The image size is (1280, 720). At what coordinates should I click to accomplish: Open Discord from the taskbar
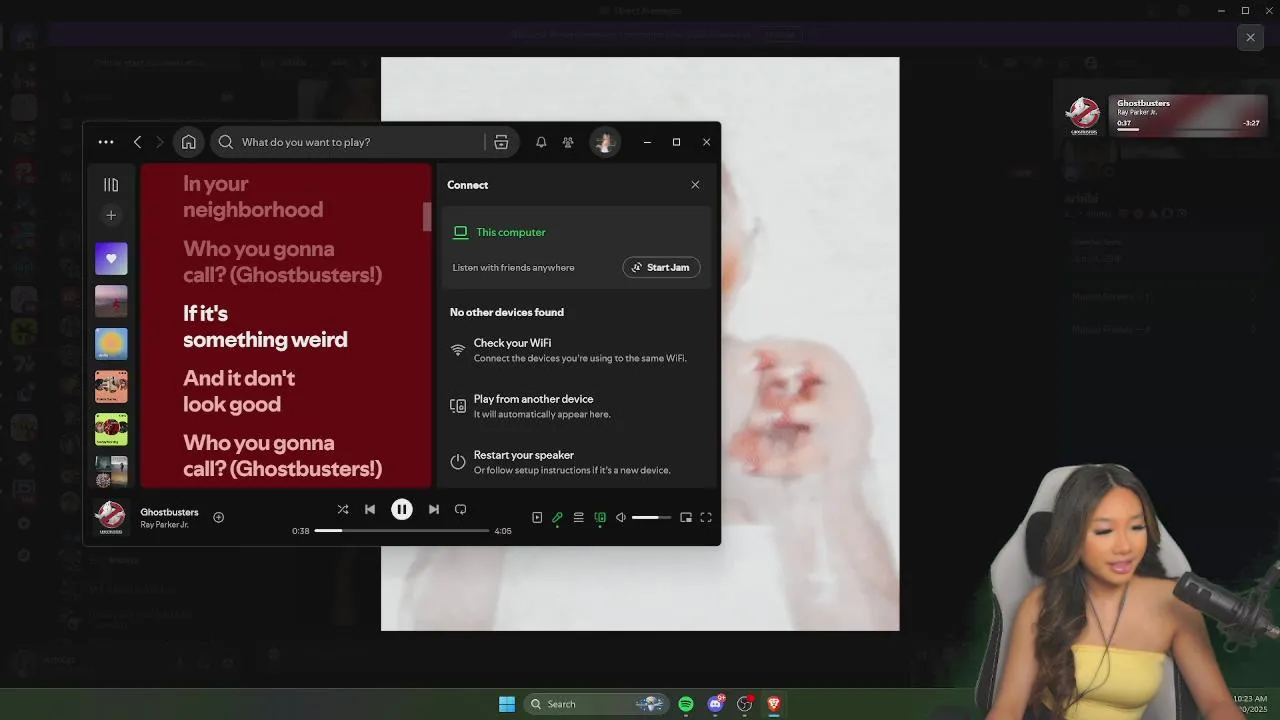click(x=716, y=704)
